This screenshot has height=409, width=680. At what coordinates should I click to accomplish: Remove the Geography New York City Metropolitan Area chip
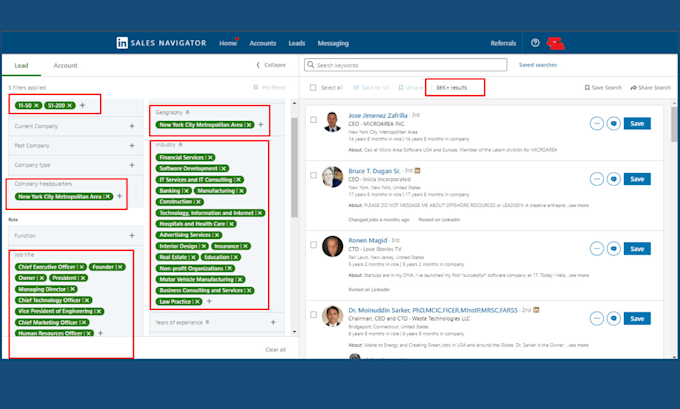(x=249, y=125)
